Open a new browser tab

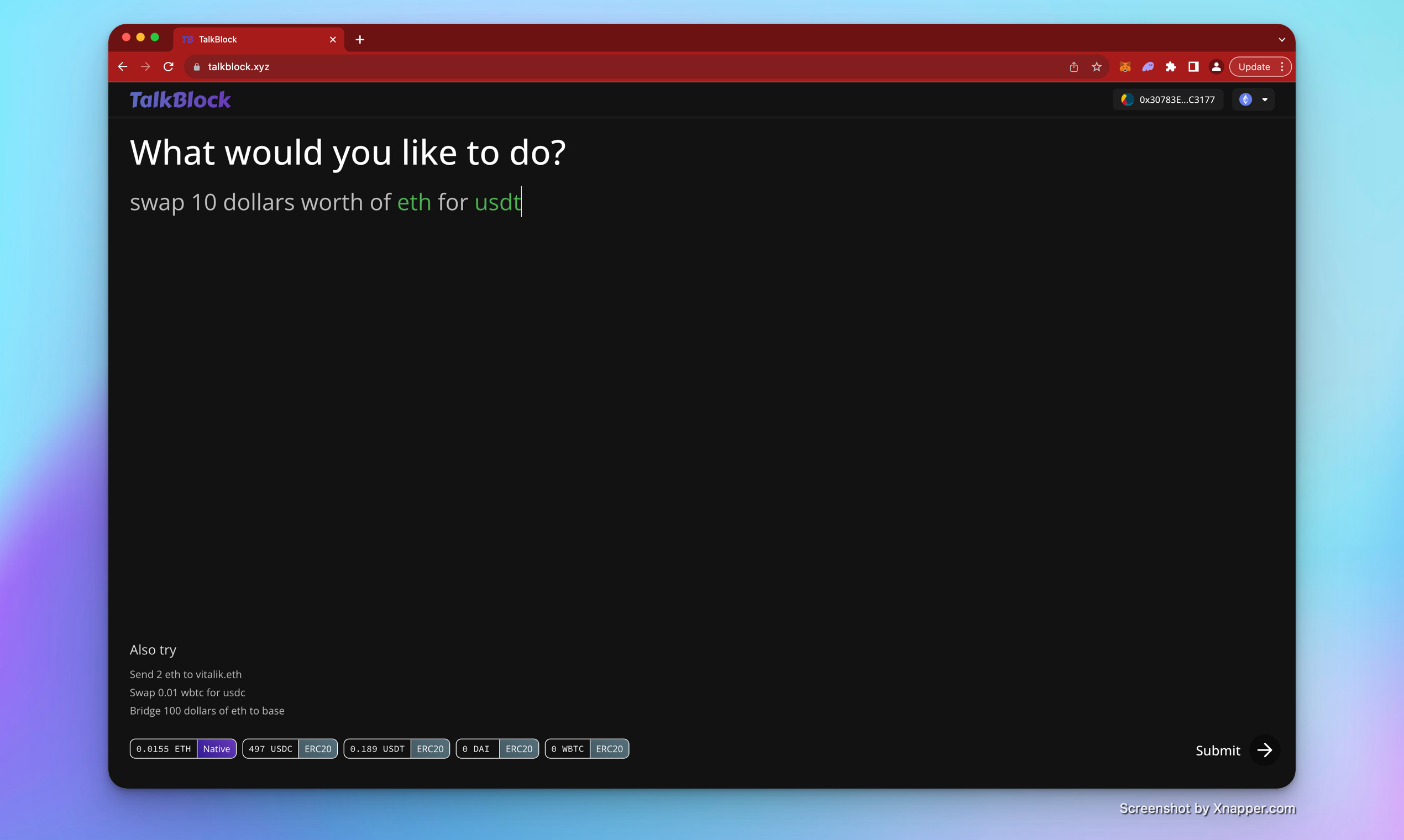coord(360,39)
